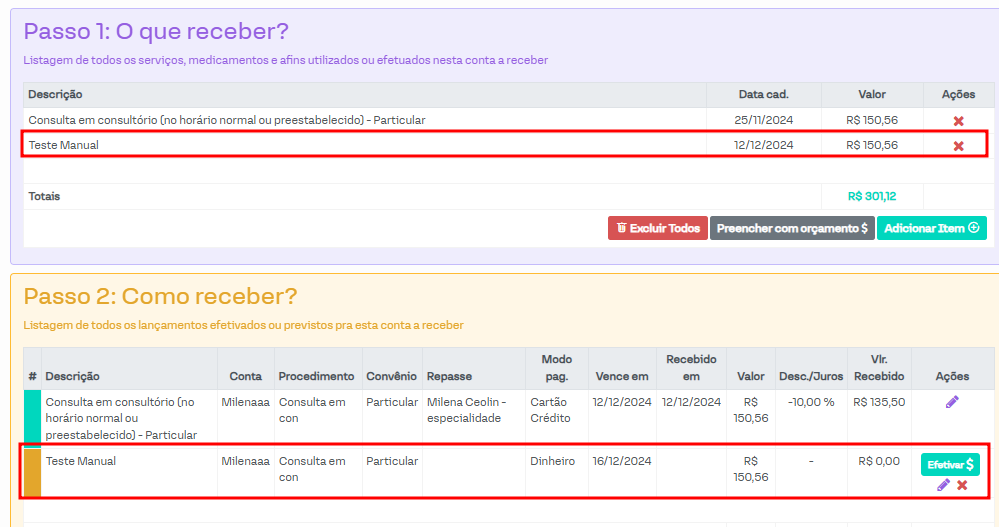Click the Vence em column header
999x527 pixels.
point(621,377)
